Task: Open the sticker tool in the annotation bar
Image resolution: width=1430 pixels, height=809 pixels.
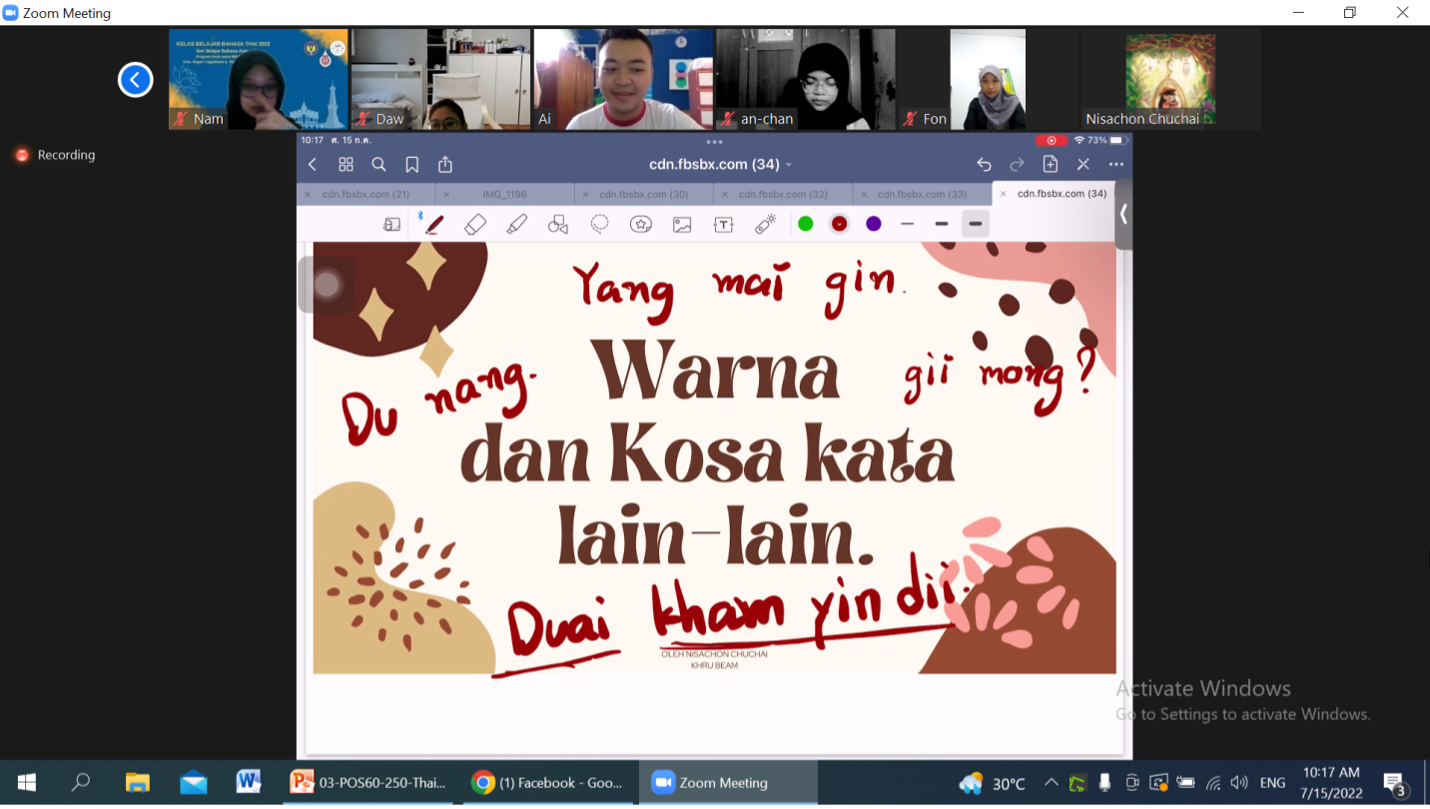Action: point(641,223)
